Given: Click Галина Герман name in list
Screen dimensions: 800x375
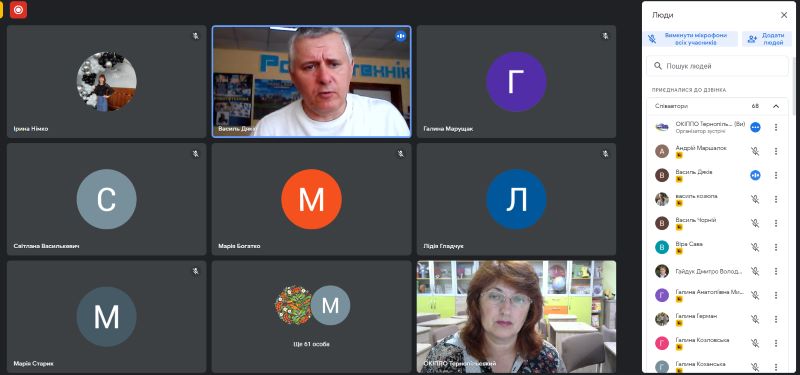Looking at the screenshot, I should click(696, 316).
